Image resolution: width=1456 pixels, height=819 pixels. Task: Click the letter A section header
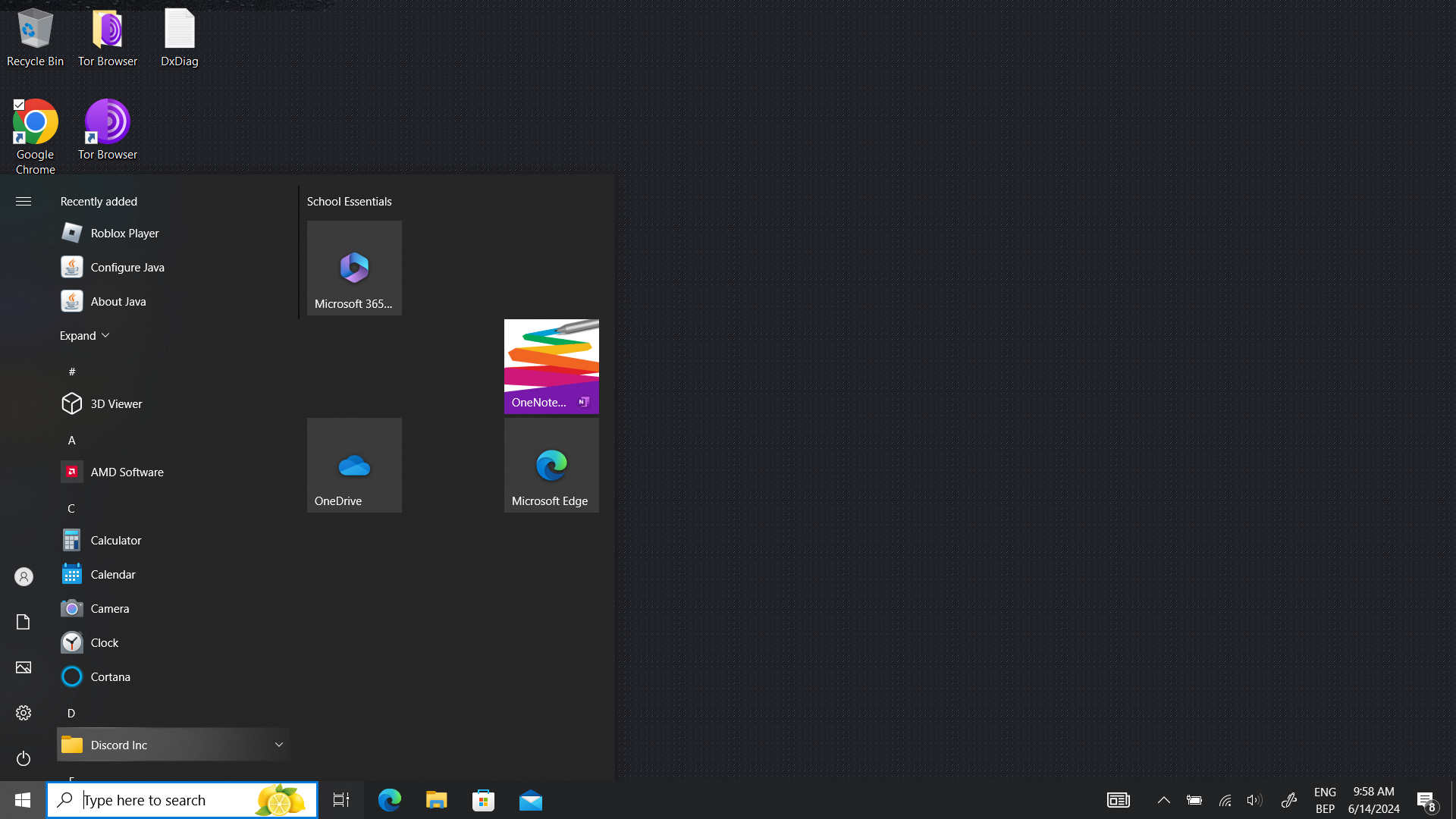(x=72, y=441)
